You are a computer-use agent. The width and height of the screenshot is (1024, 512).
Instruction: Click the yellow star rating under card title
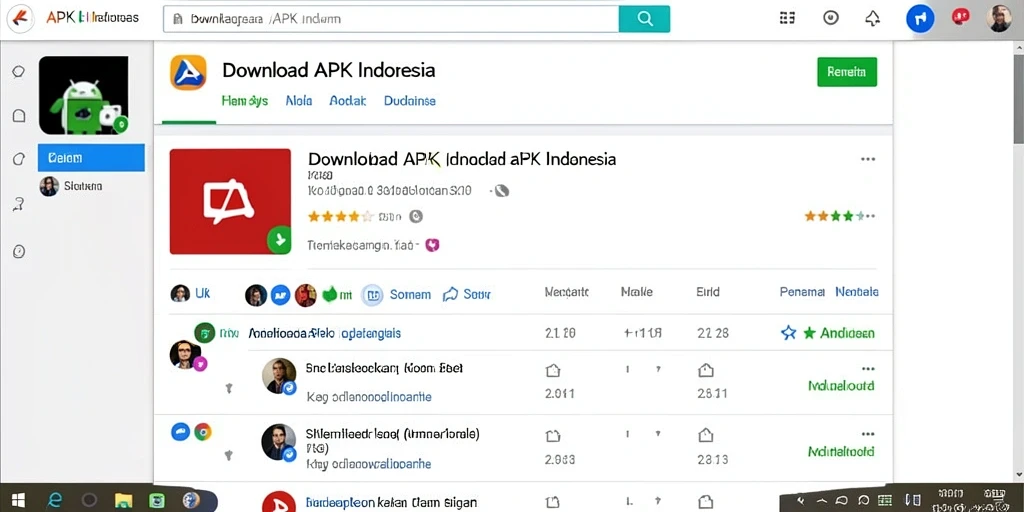pos(340,216)
